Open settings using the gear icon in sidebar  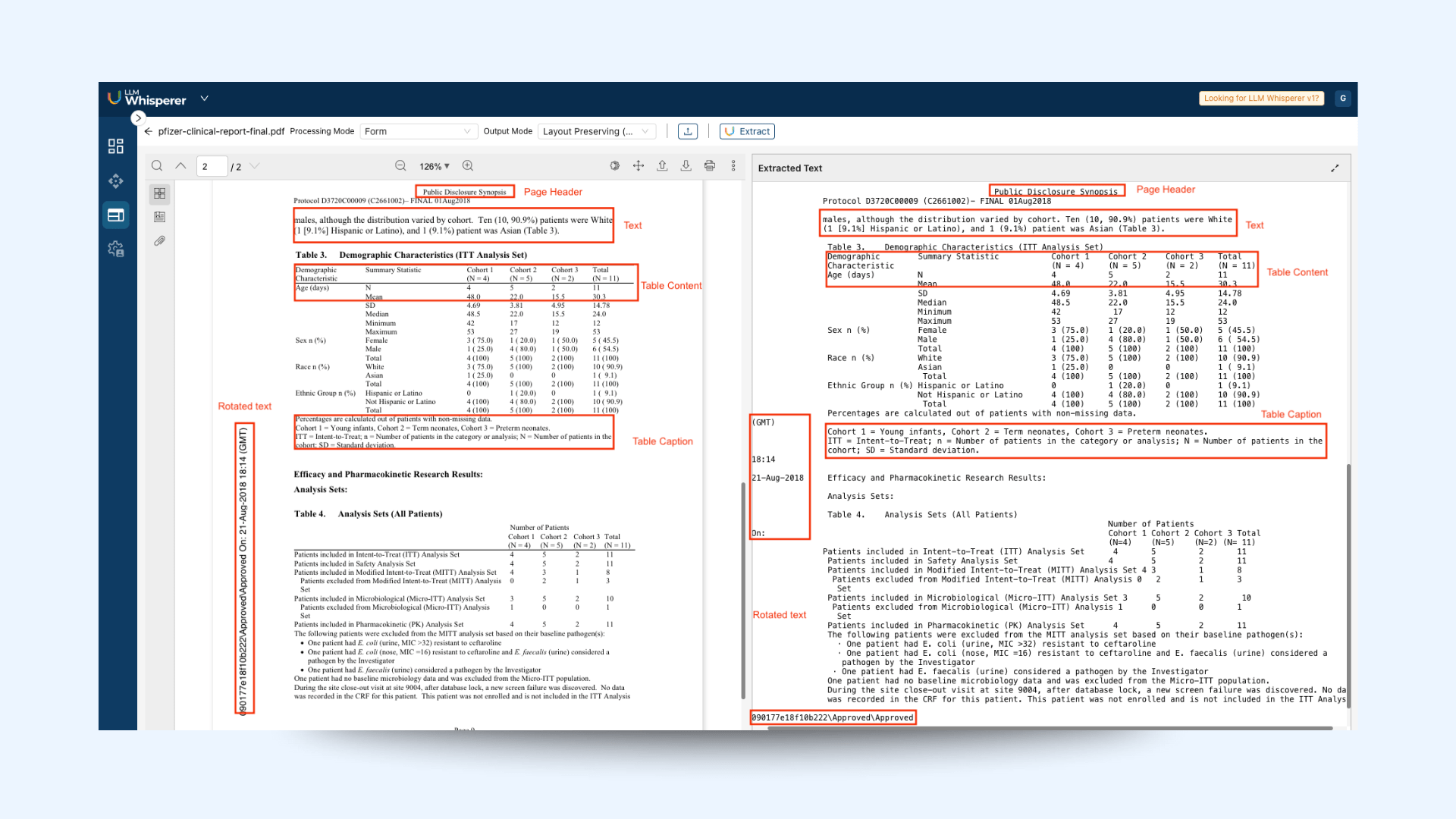click(115, 249)
